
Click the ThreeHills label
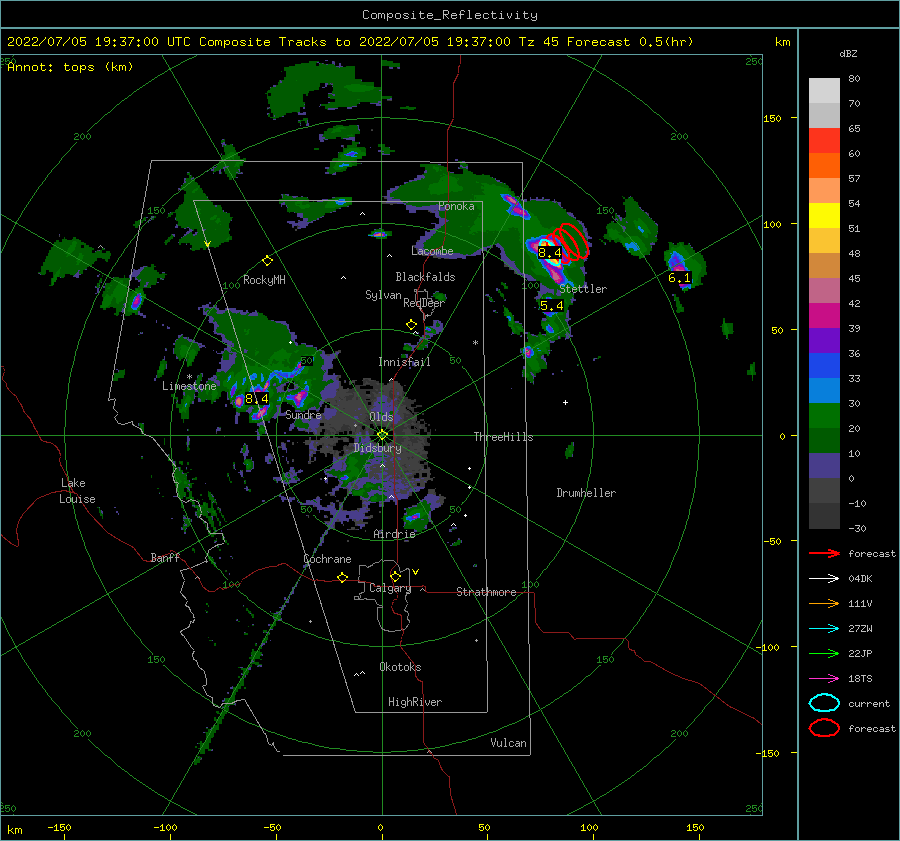[503, 437]
